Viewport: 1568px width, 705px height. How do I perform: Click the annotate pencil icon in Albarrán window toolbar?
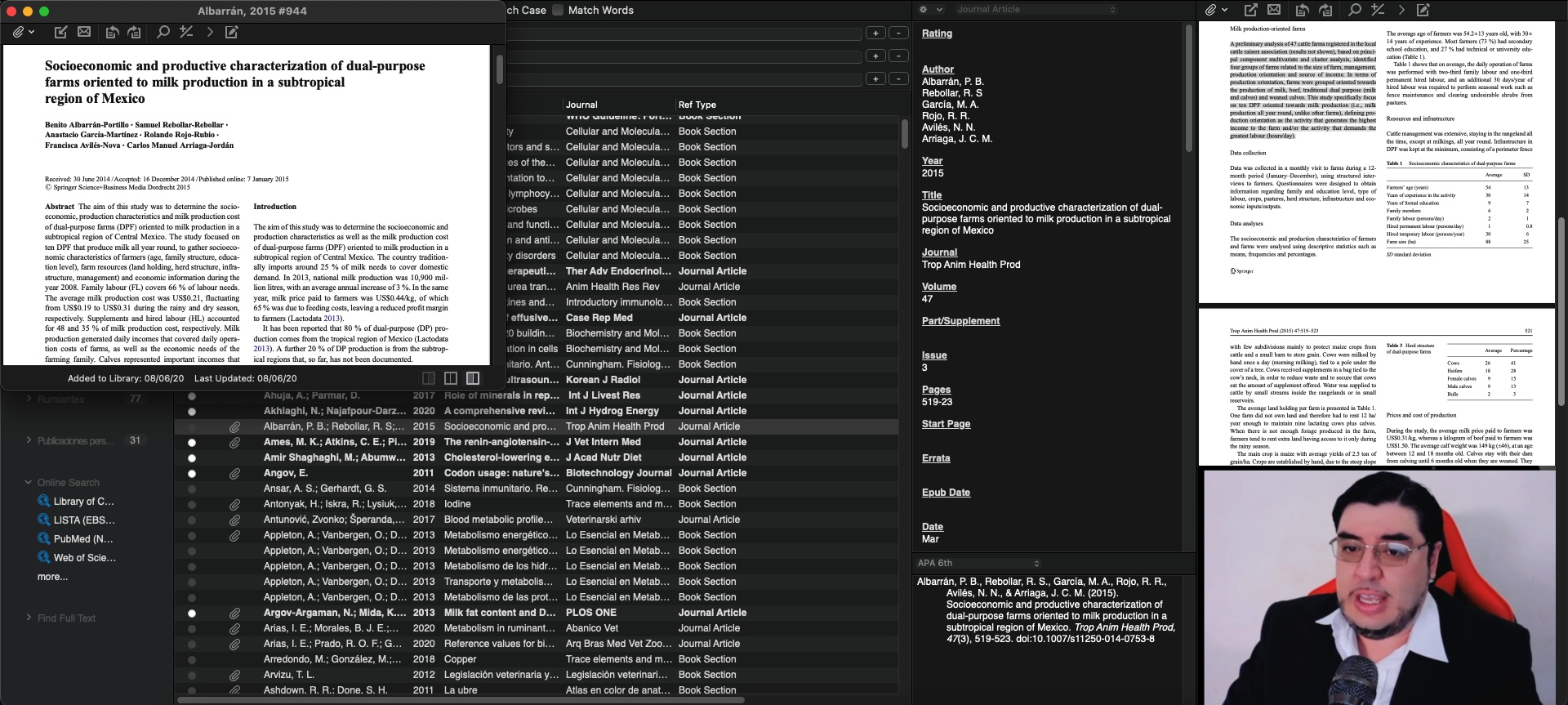click(232, 32)
